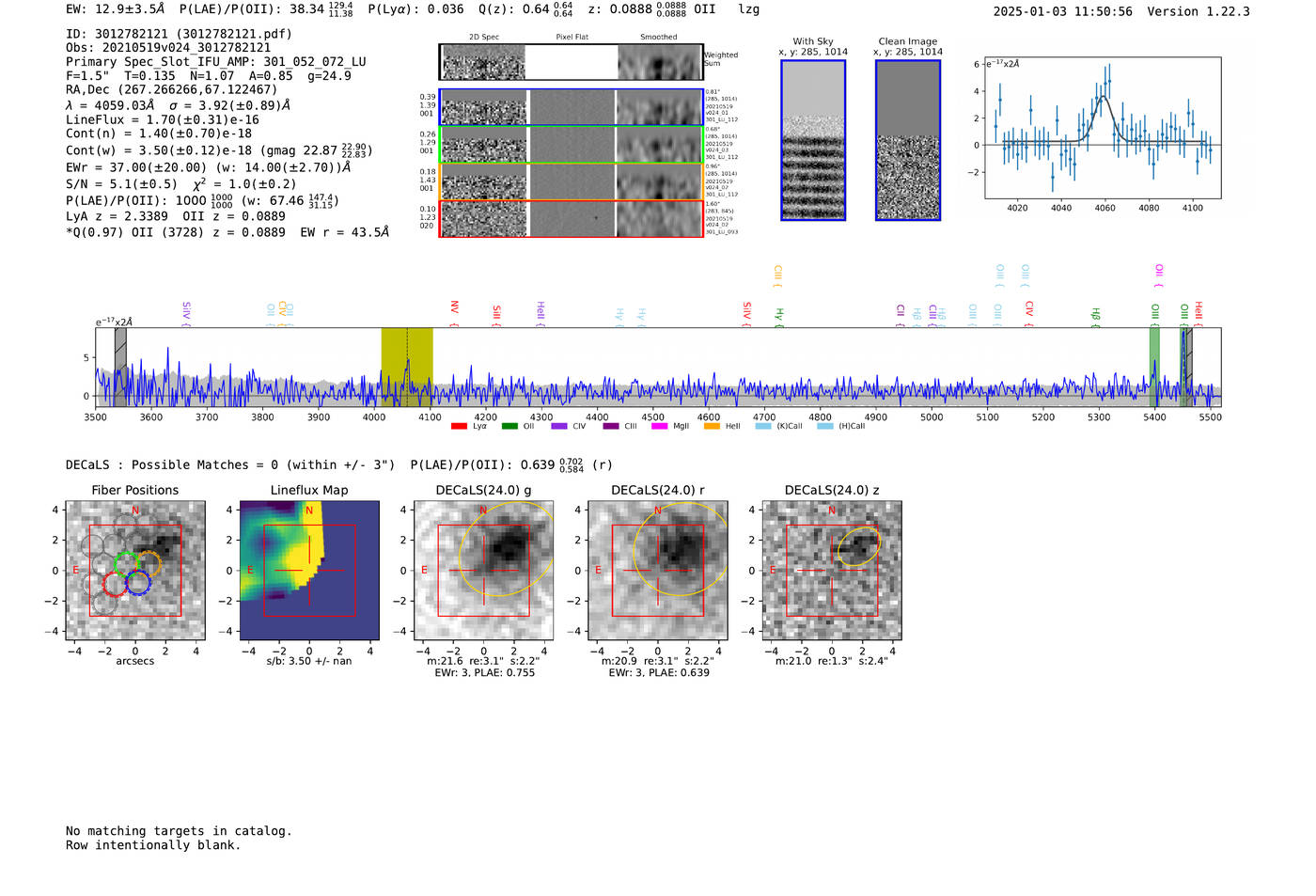Image resolution: width=1316 pixels, height=896 pixels.
Task: Click the "s/b: 3.50 +/- nan" caption
Action: tap(309, 661)
